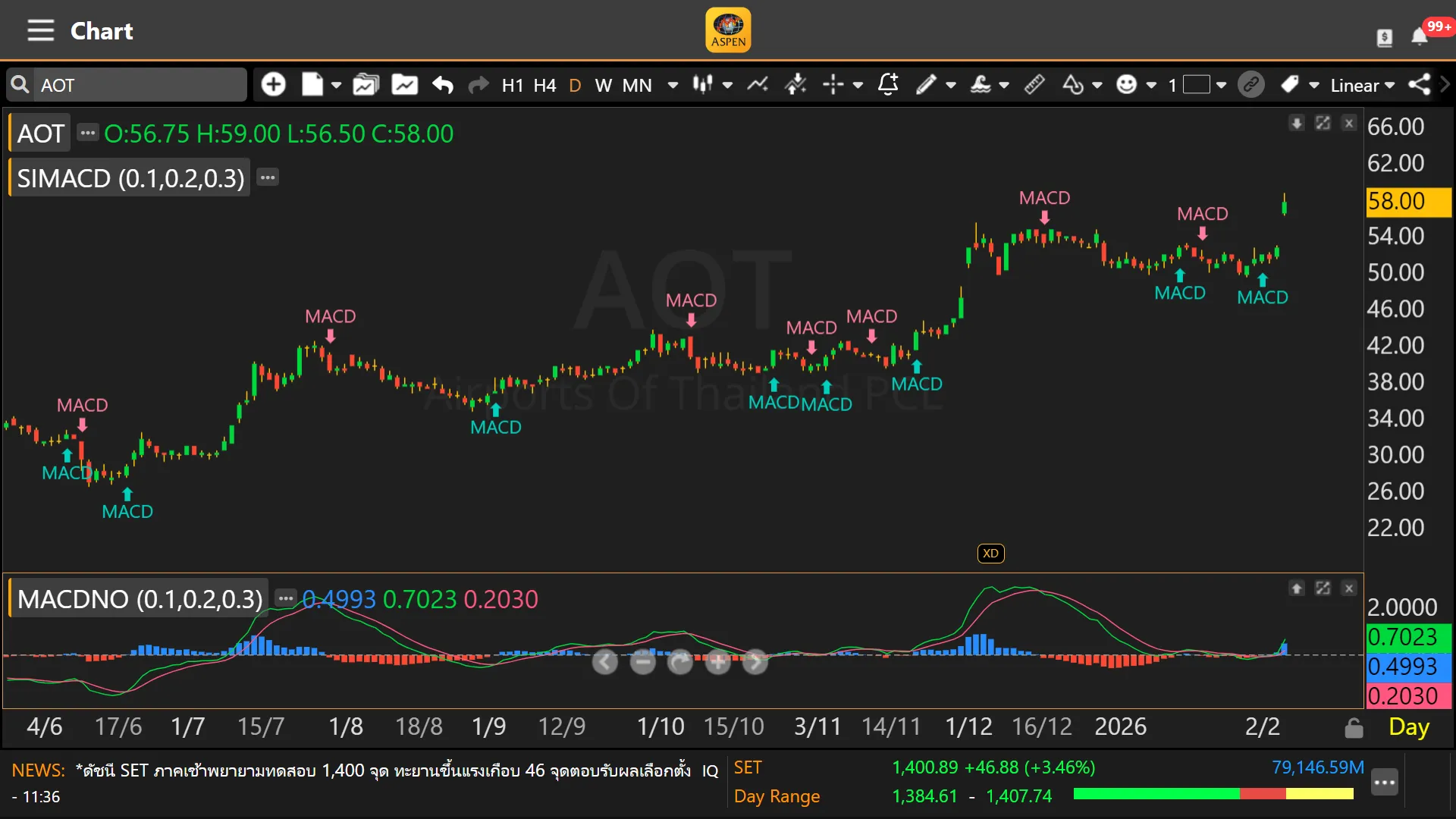Toggle the link charts chain button
The image size is (1456, 819).
pos(1251,84)
